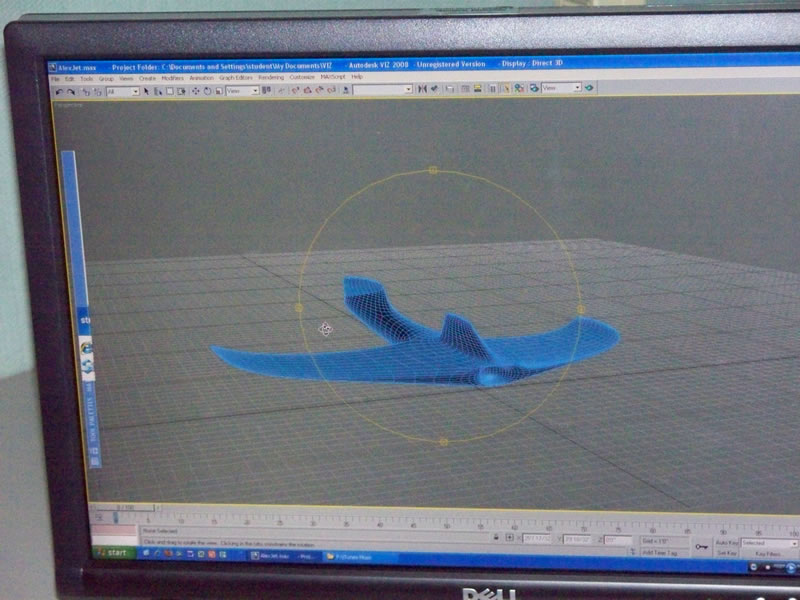Select the Rotate tool
Image resolution: width=800 pixels, height=600 pixels.
207,91
